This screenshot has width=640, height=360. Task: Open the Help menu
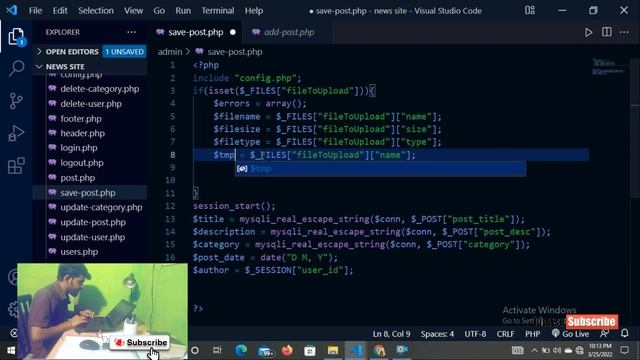253,11
